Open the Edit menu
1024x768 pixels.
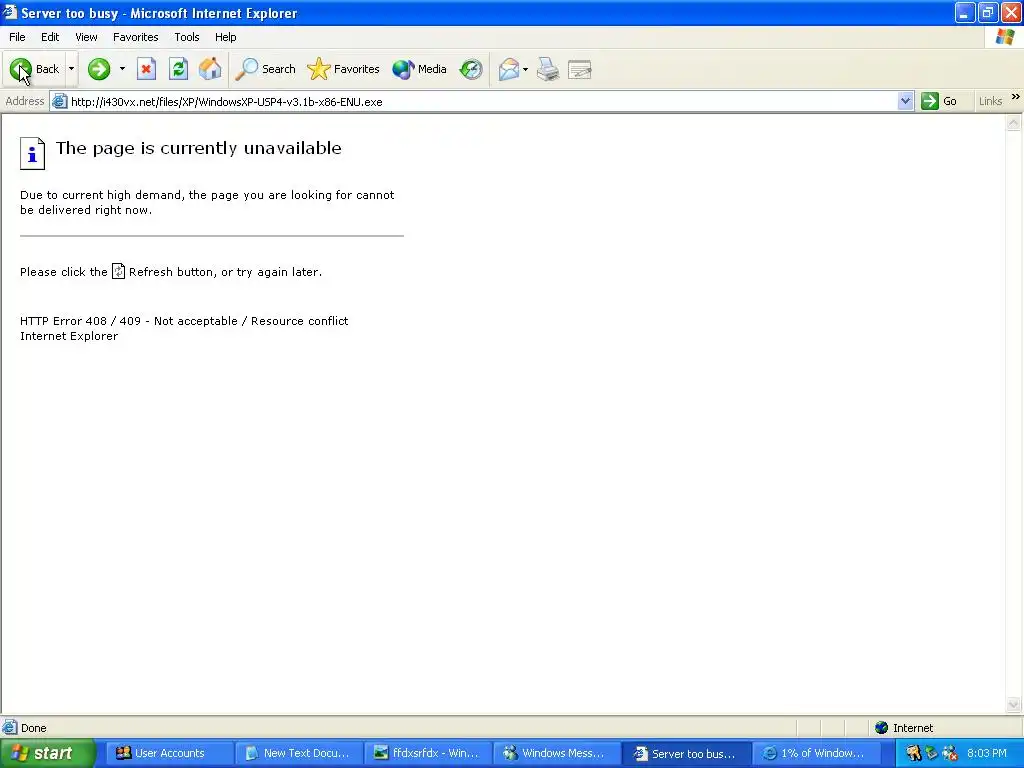point(50,37)
